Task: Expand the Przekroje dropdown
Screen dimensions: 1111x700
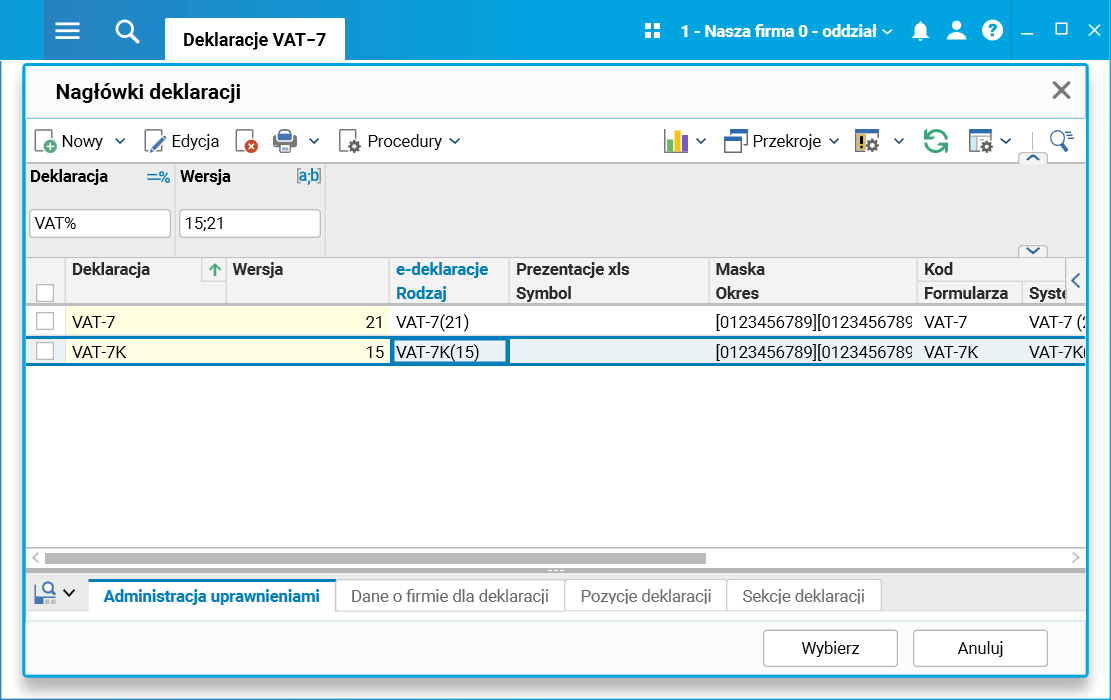Action: 831,142
